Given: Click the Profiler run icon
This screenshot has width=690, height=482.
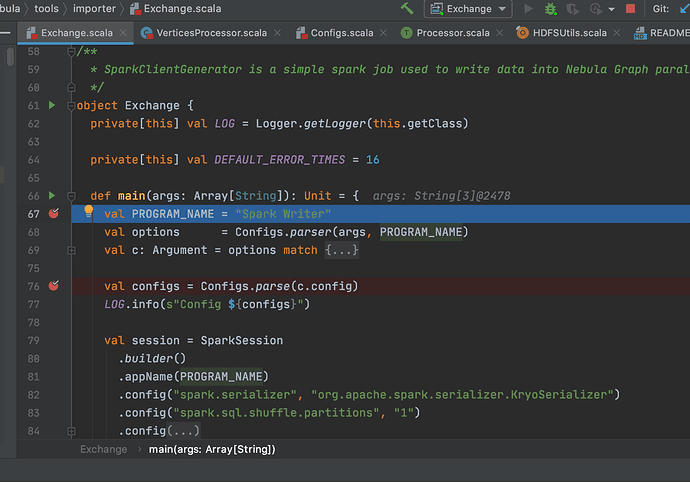Looking at the screenshot, I should [596, 9].
